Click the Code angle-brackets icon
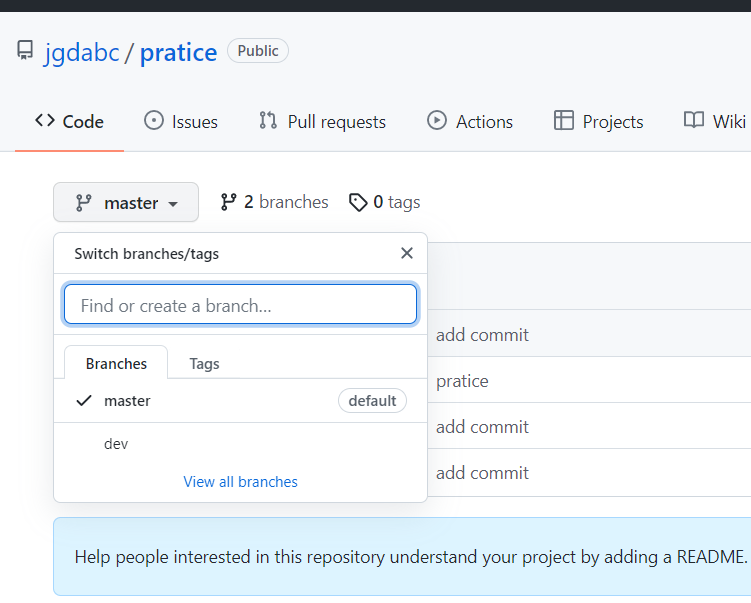The image size is (751, 603). click(x=45, y=120)
